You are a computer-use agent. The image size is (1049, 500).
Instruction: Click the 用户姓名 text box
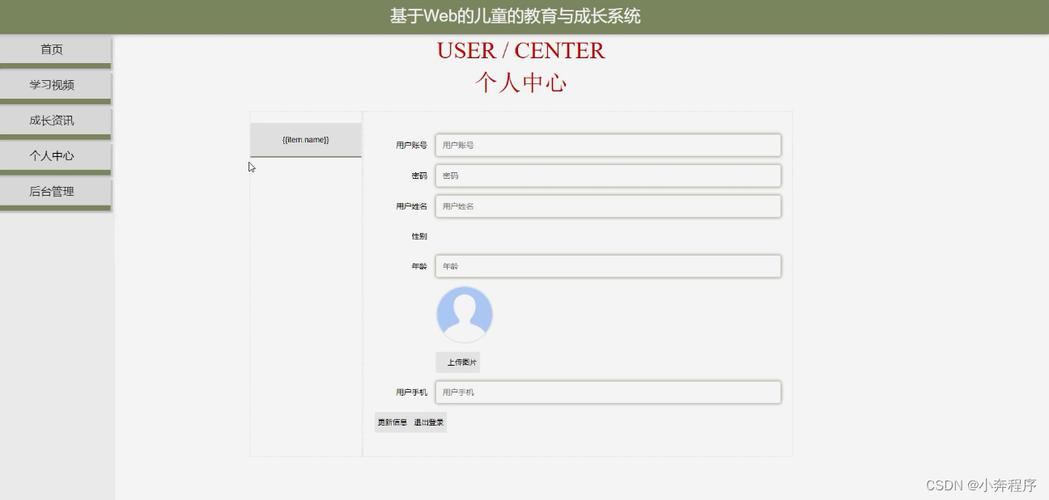pos(608,207)
